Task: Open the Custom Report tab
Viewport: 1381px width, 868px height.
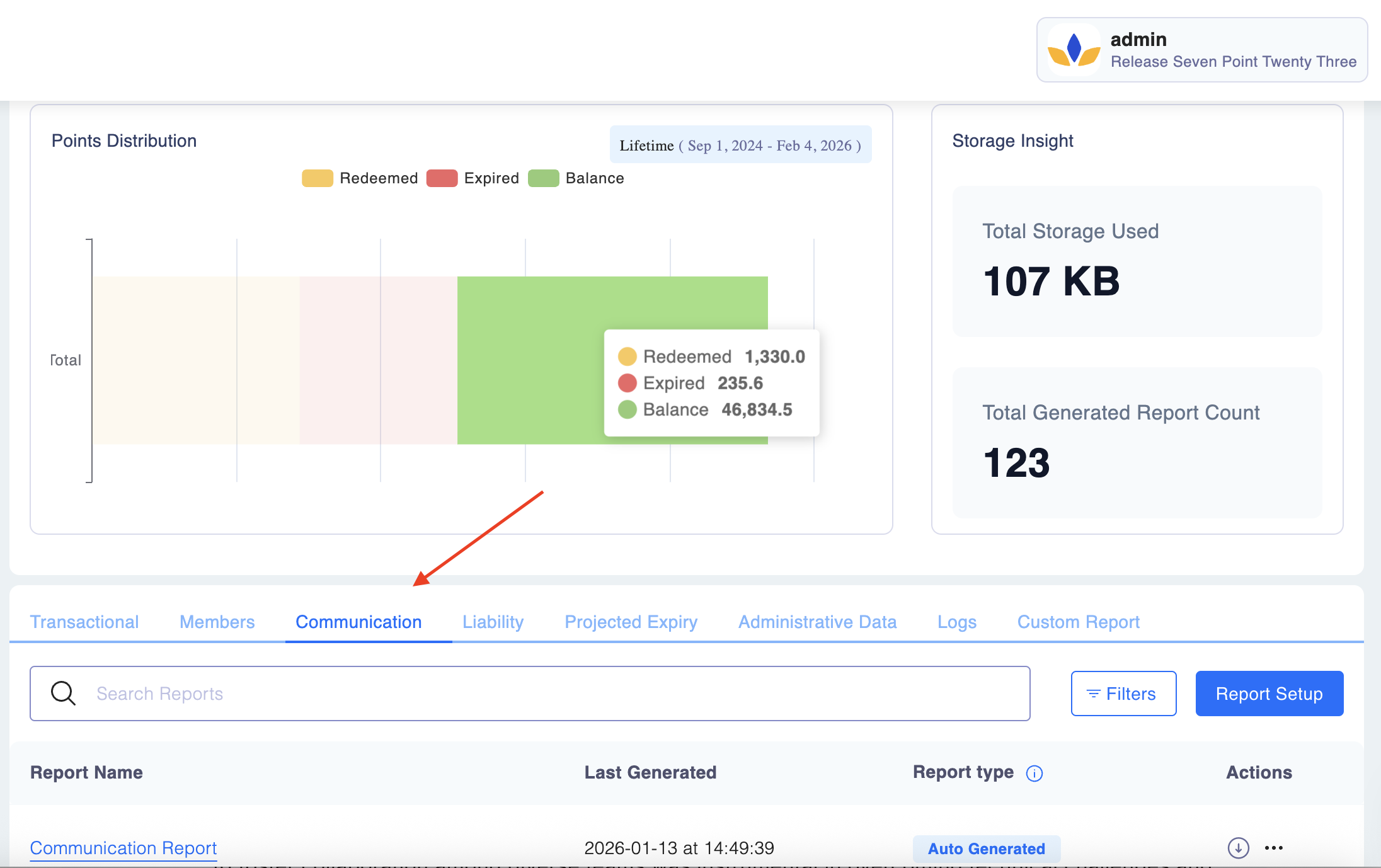Action: tap(1078, 622)
